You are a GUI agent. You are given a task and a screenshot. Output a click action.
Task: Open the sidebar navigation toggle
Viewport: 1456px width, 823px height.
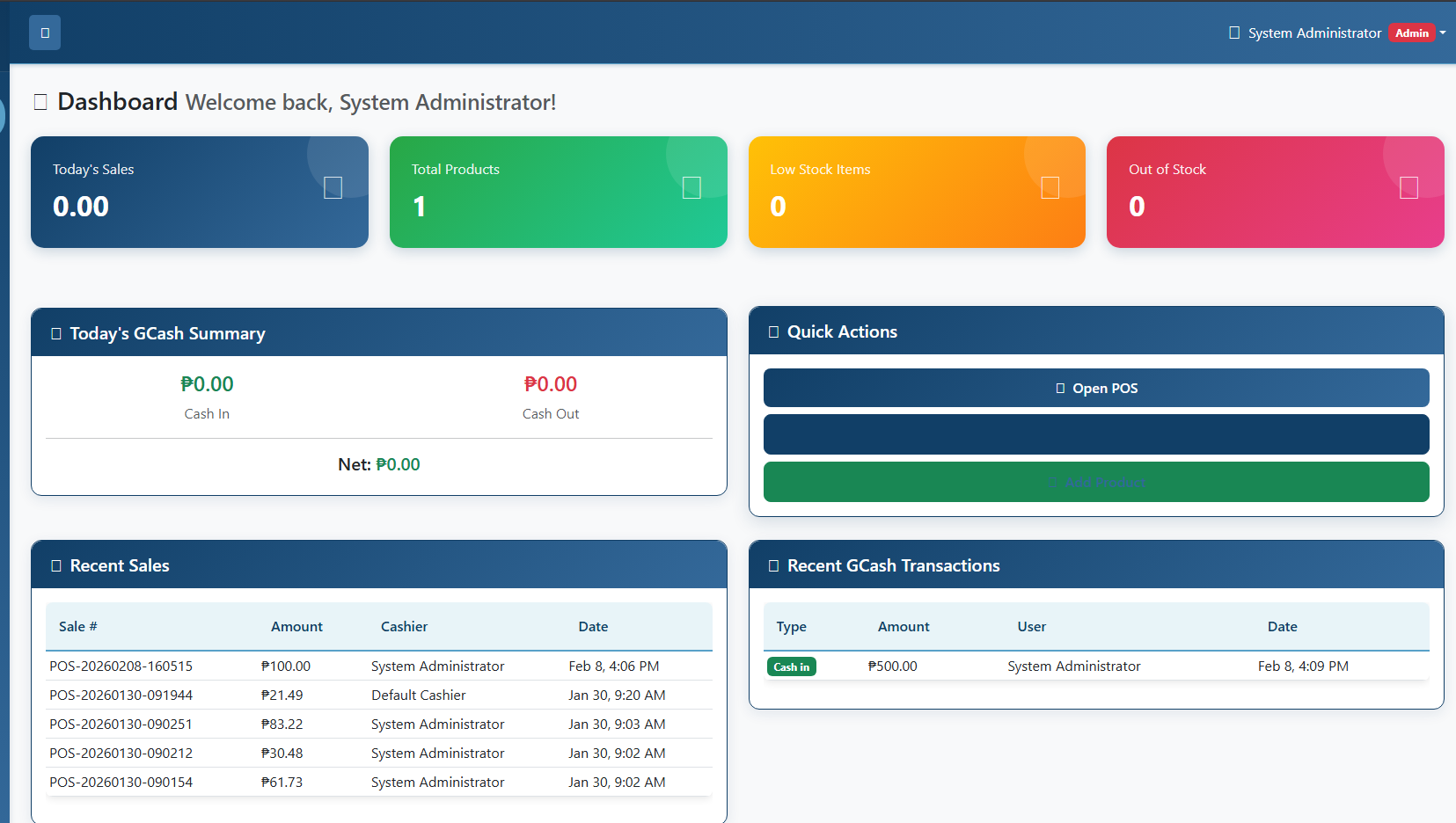[x=44, y=32]
